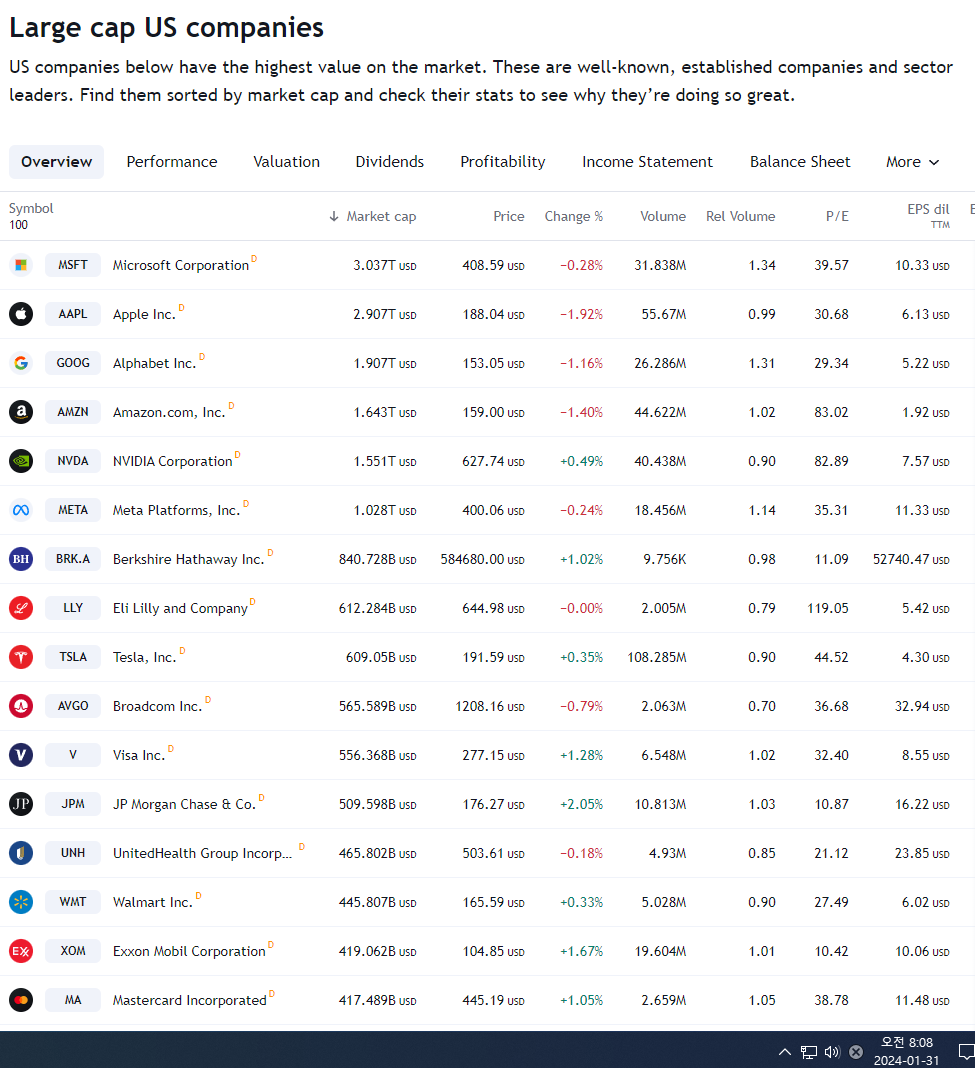The image size is (975, 1068).
Task: Switch to the Profitability tab
Action: tap(503, 162)
